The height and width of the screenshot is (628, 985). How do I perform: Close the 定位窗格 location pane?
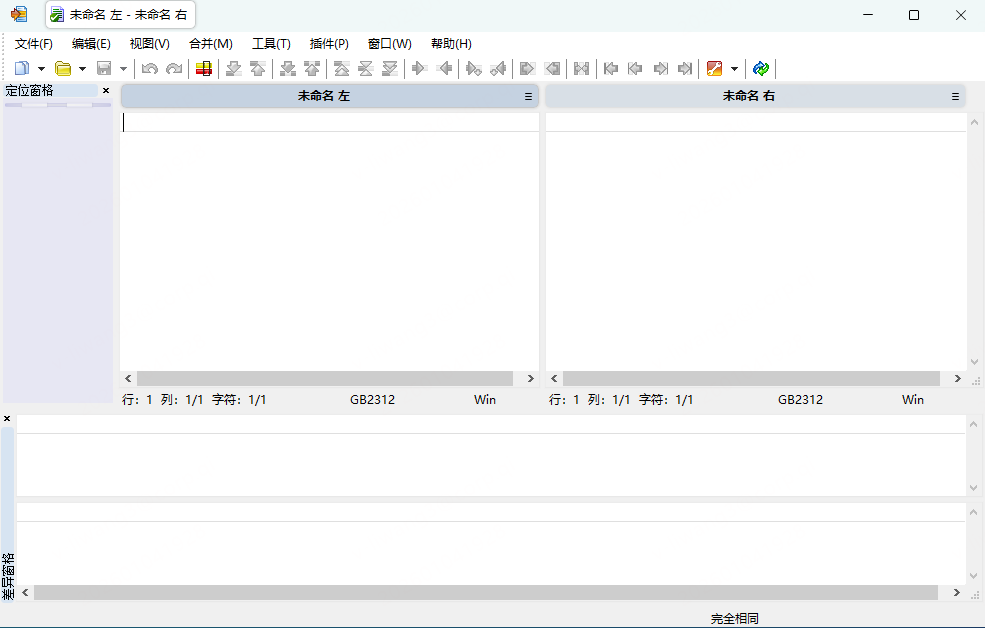(106, 90)
